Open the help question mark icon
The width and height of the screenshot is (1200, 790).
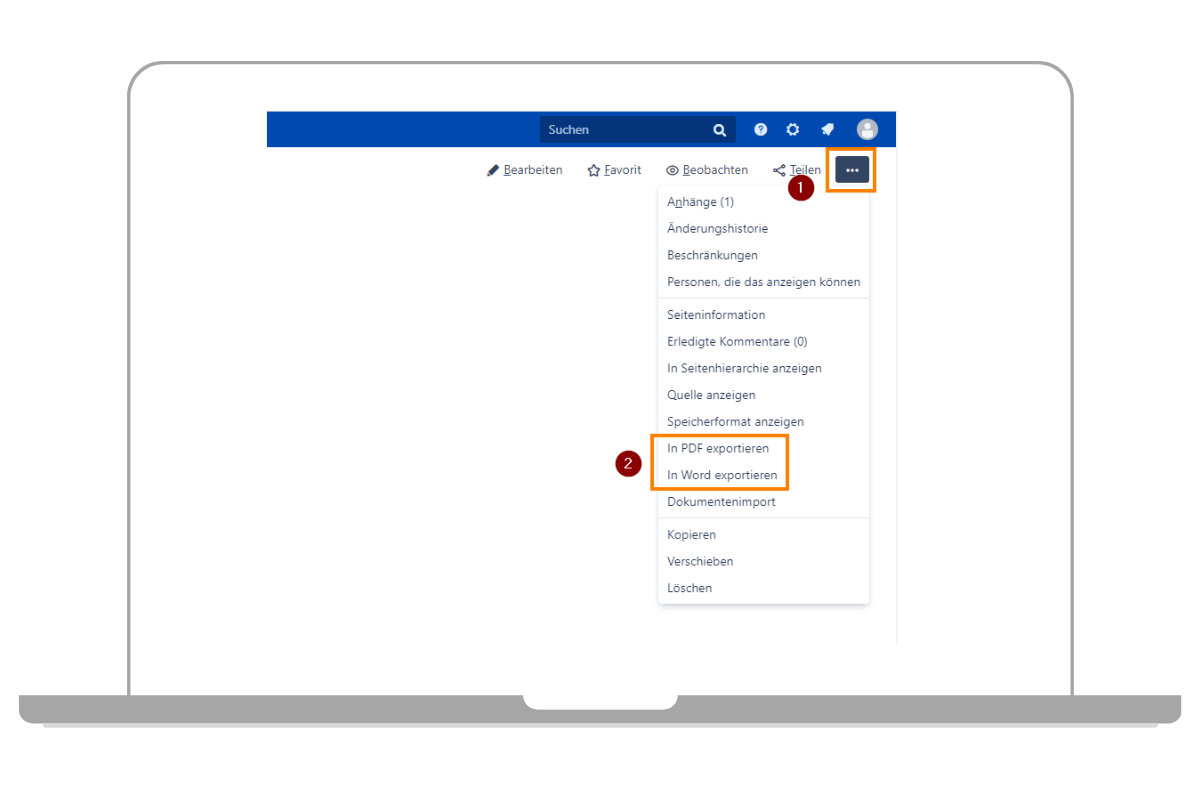[761, 130]
